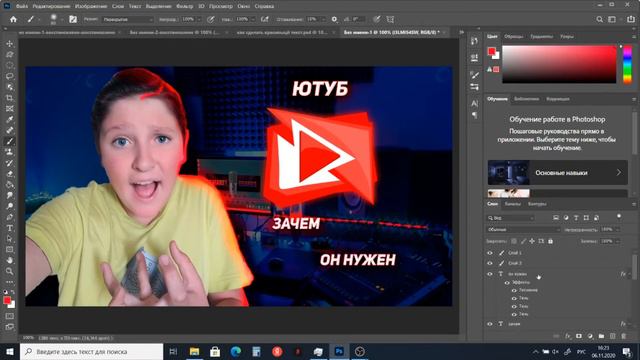Screen dimensions: 640x360
Task: Open the layer kind filter dropdown
Action: coord(510,218)
